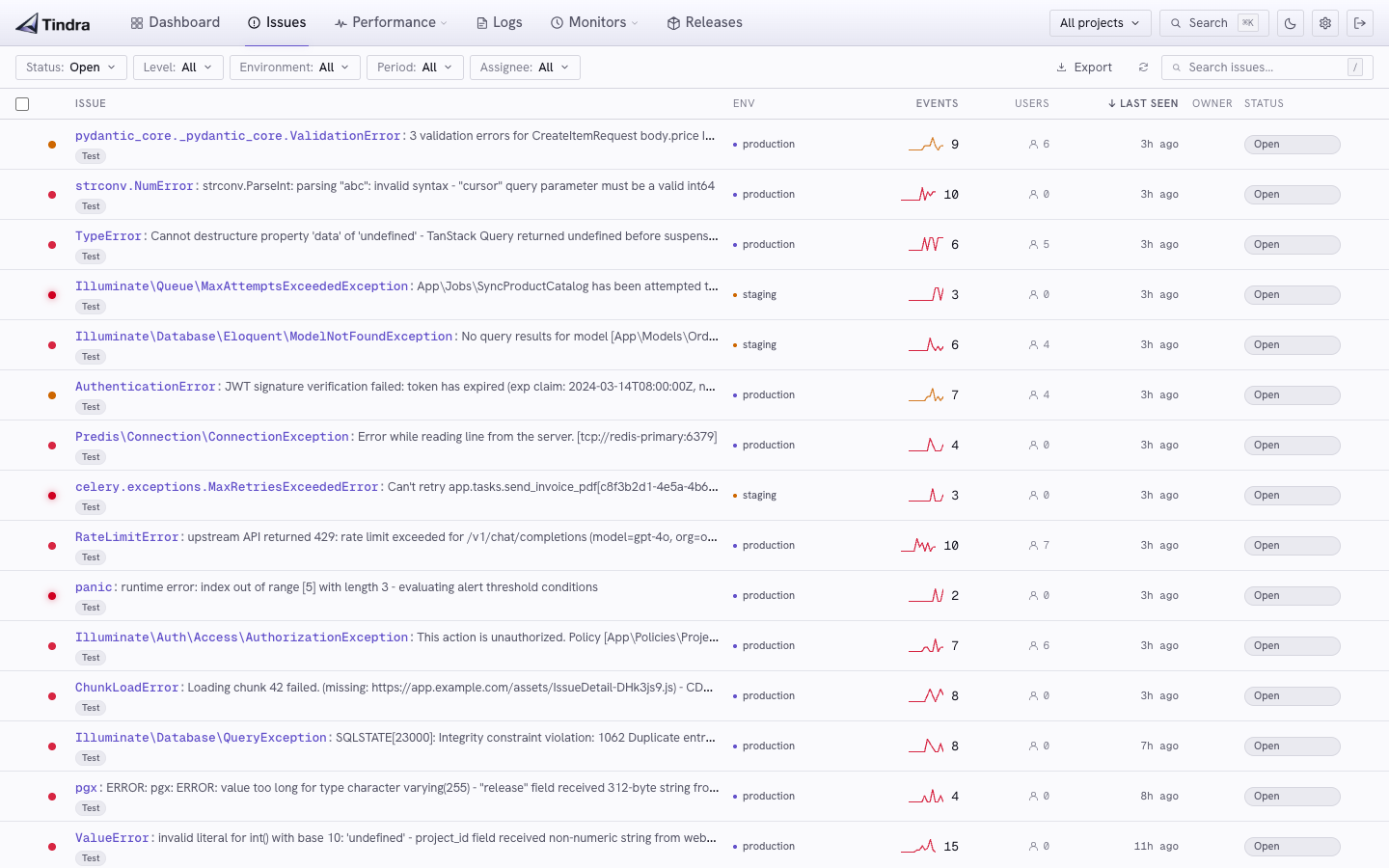Click severity dot for pydantic ValidationError issue
1389x868 pixels.
pos(52,145)
